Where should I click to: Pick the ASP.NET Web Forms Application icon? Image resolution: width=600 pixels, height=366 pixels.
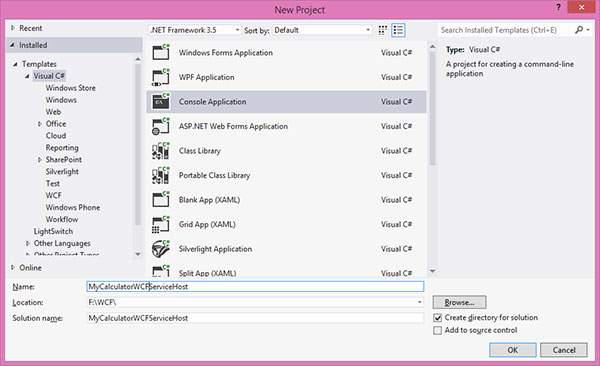click(161, 126)
